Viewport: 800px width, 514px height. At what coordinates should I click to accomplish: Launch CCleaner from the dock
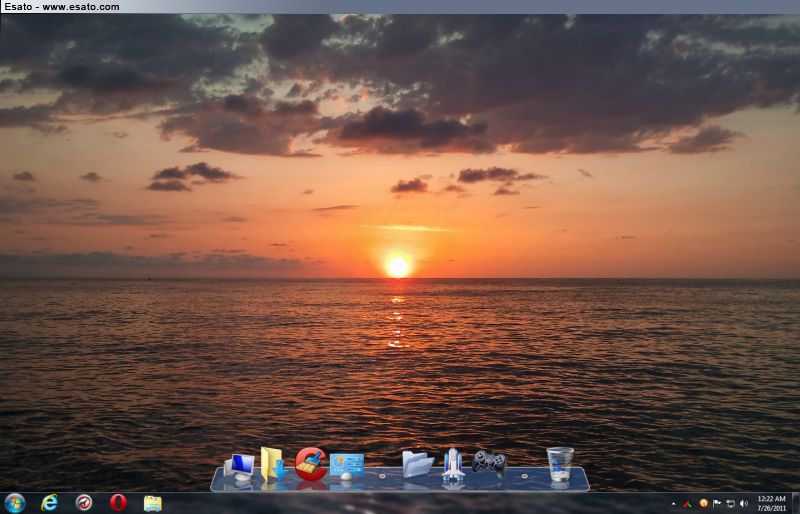click(x=310, y=464)
